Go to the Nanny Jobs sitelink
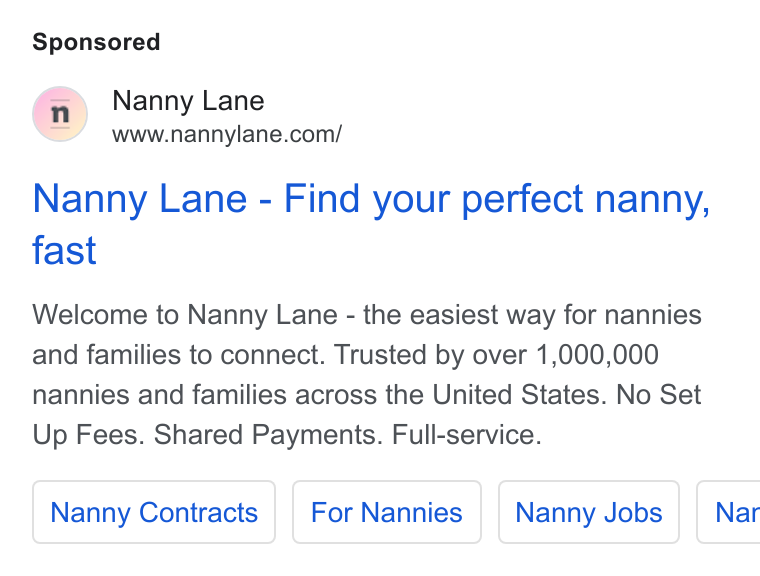 pyautogui.click(x=589, y=512)
